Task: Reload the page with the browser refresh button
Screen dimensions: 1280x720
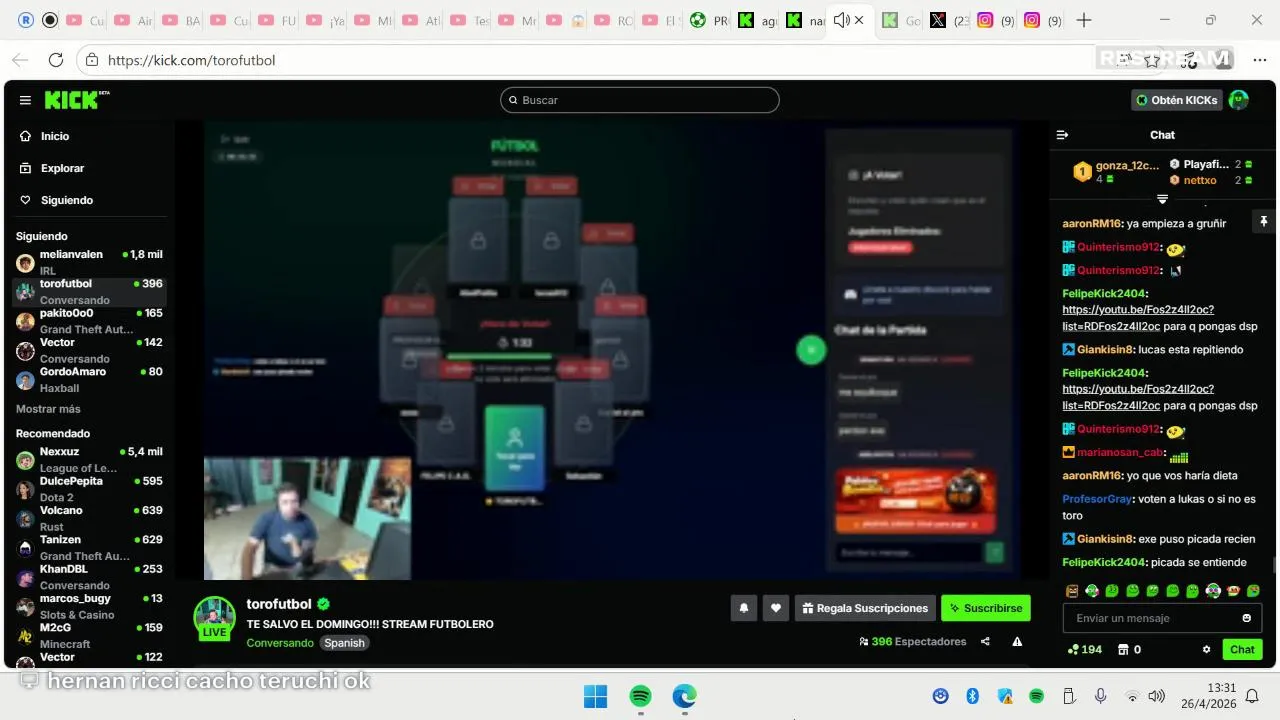Action: click(56, 60)
